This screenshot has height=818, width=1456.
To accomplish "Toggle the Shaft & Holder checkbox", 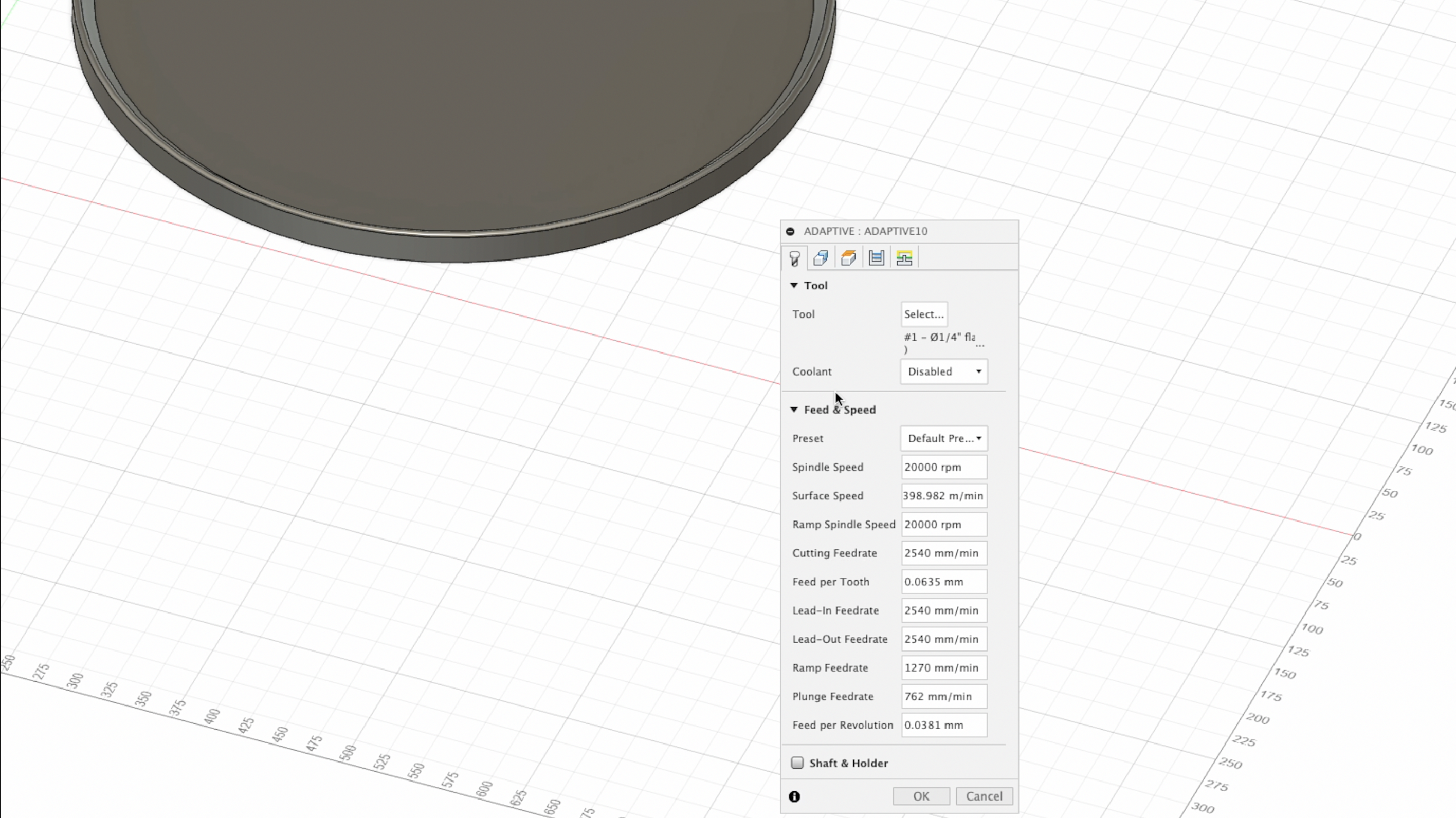I will coord(797,763).
